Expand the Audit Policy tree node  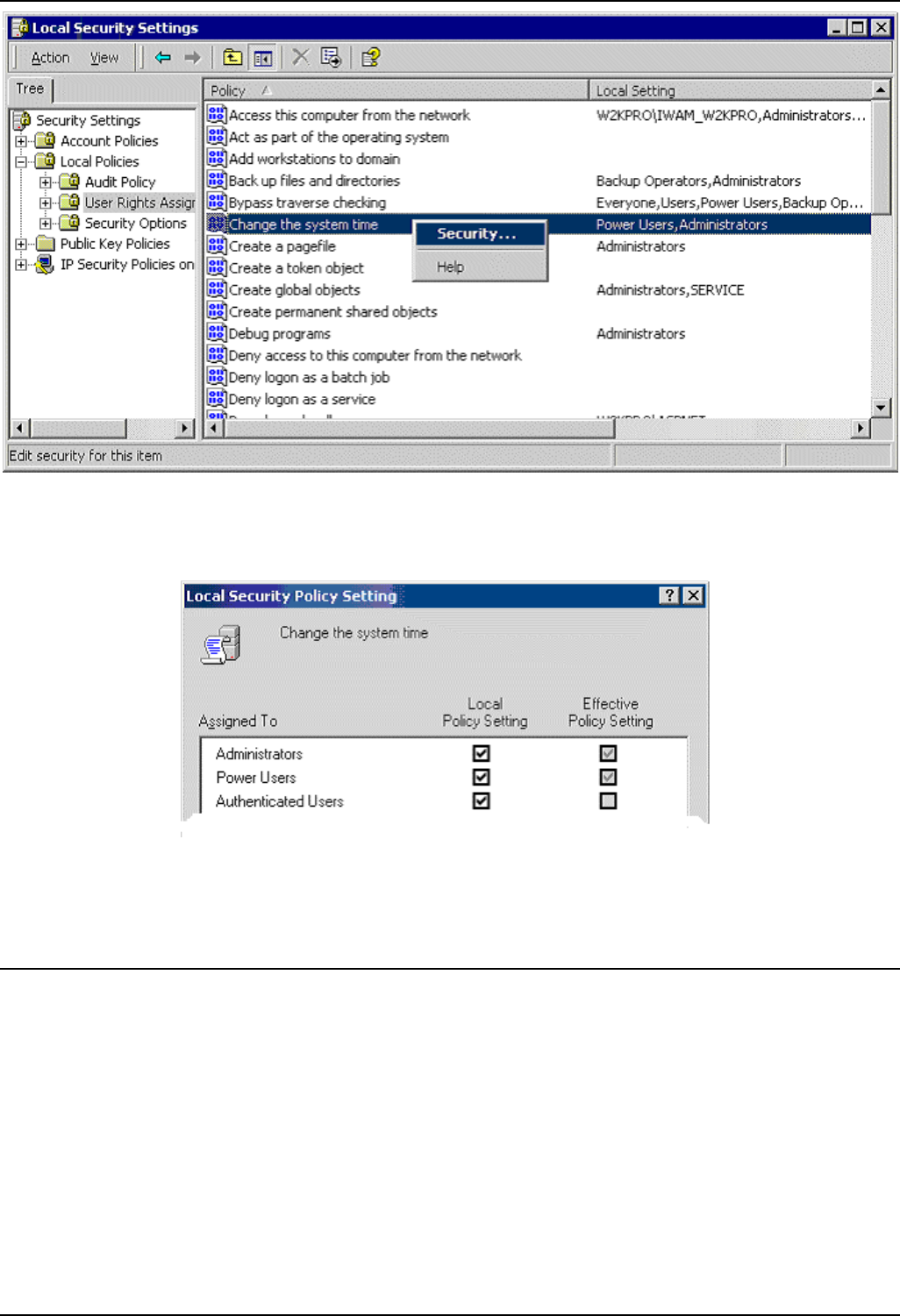click(x=46, y=182)
